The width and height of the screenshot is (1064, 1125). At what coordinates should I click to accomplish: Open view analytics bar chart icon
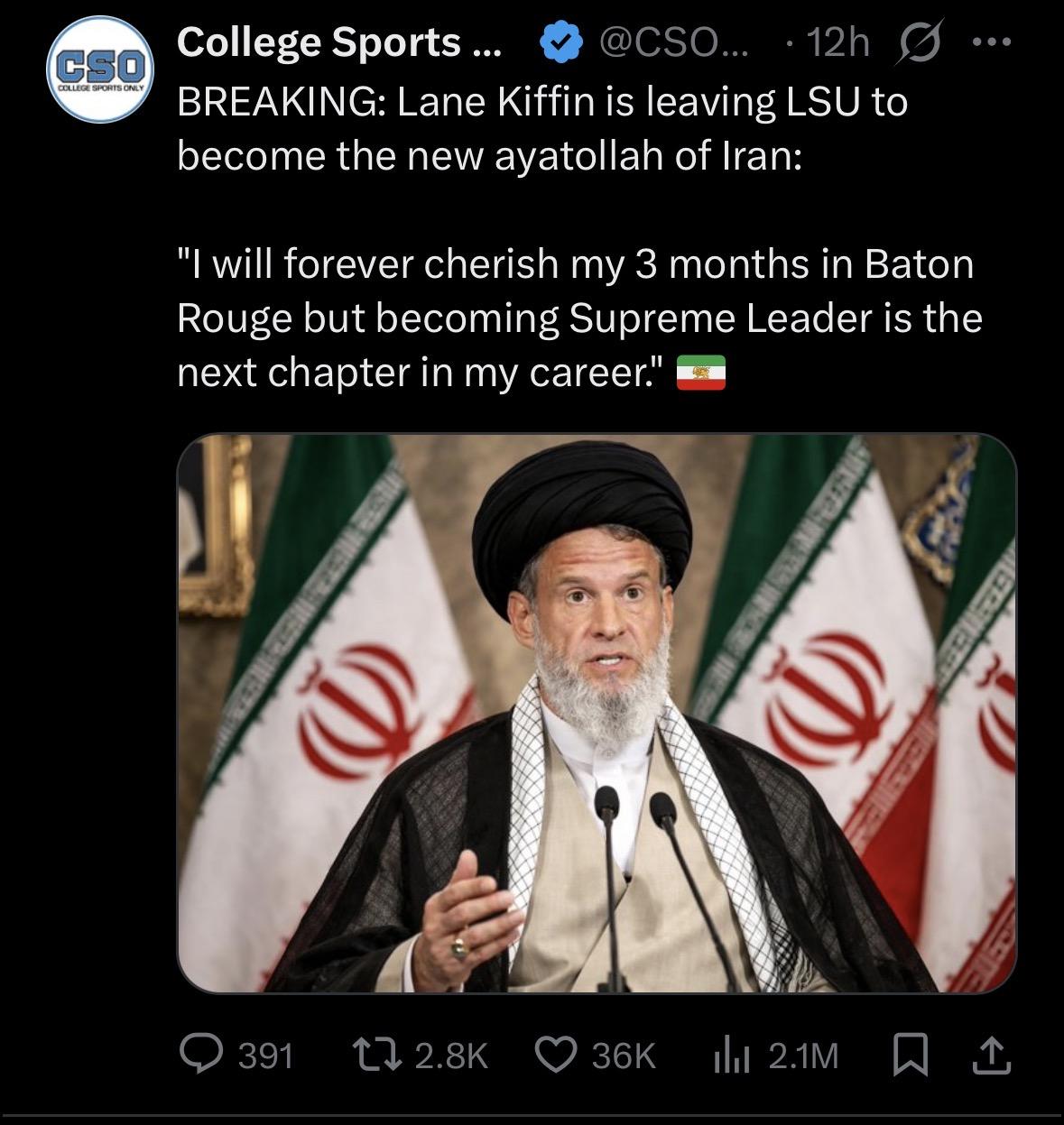pyautogui.click(x=733, y=1054)
